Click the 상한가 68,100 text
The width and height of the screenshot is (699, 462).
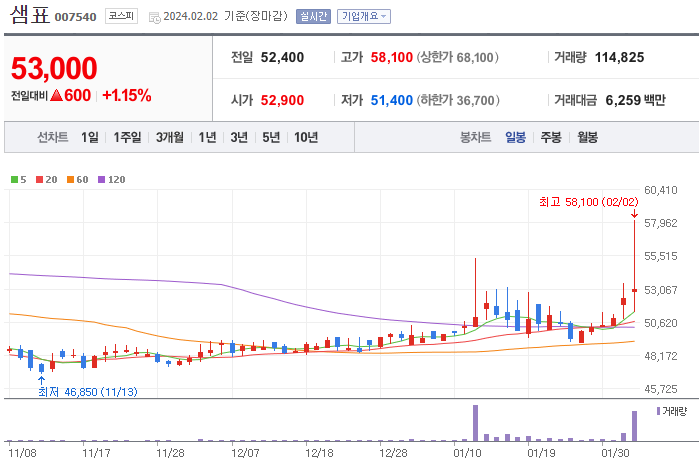point(458,57)
